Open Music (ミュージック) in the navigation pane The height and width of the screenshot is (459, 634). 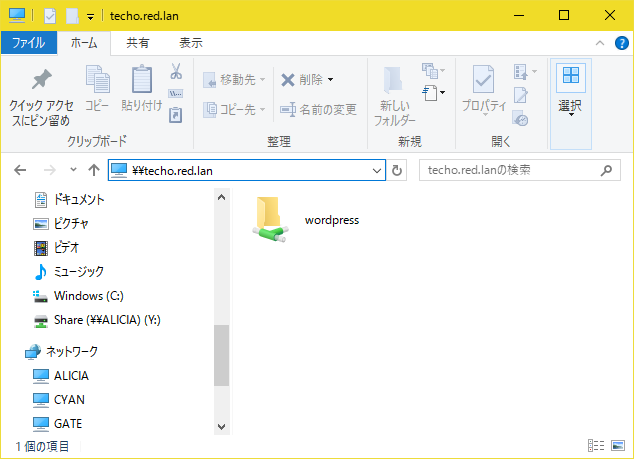(x=69, y=272)
